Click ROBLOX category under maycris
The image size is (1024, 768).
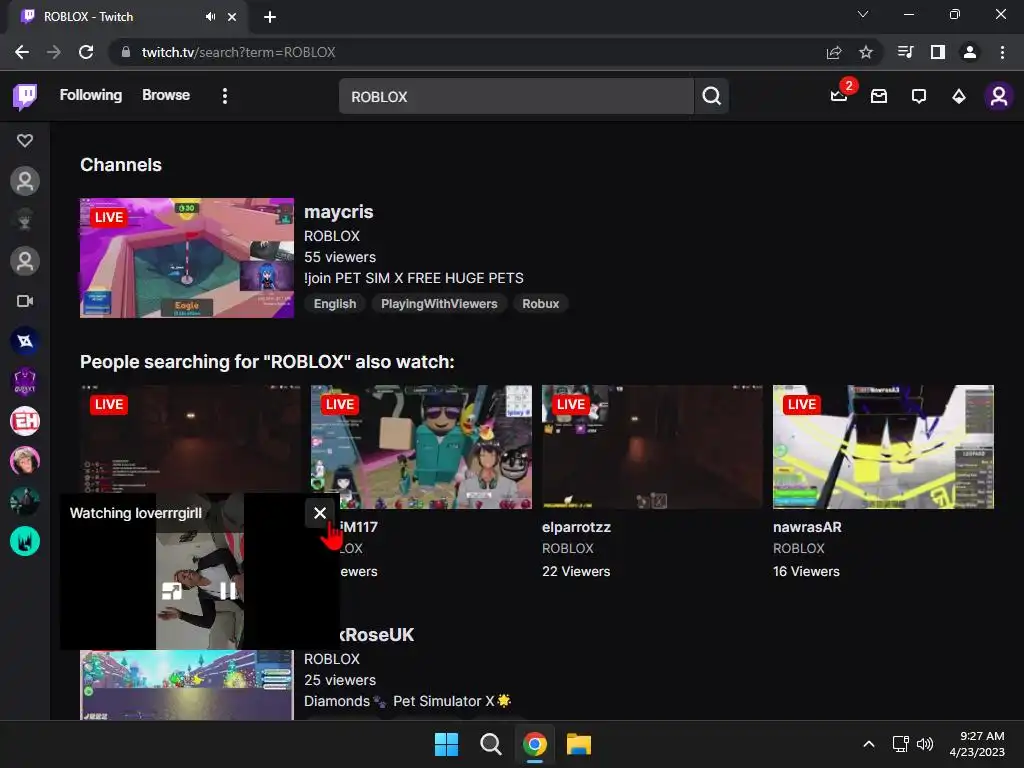point(332,236)
